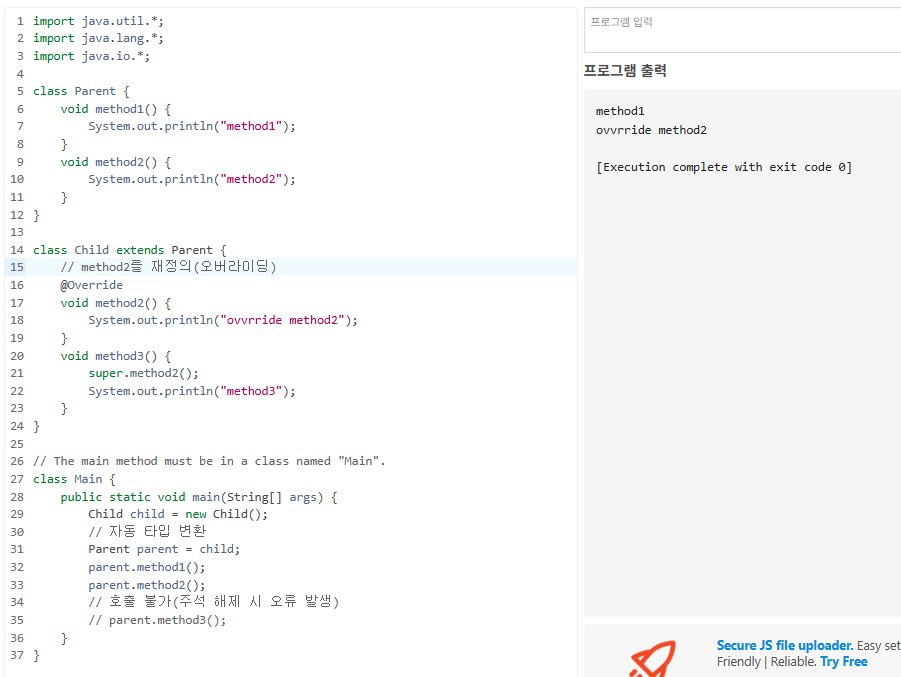901x677 pixels.
Task: Click 'Parent parent = child;' line
Action: click(x=164, y=549)
